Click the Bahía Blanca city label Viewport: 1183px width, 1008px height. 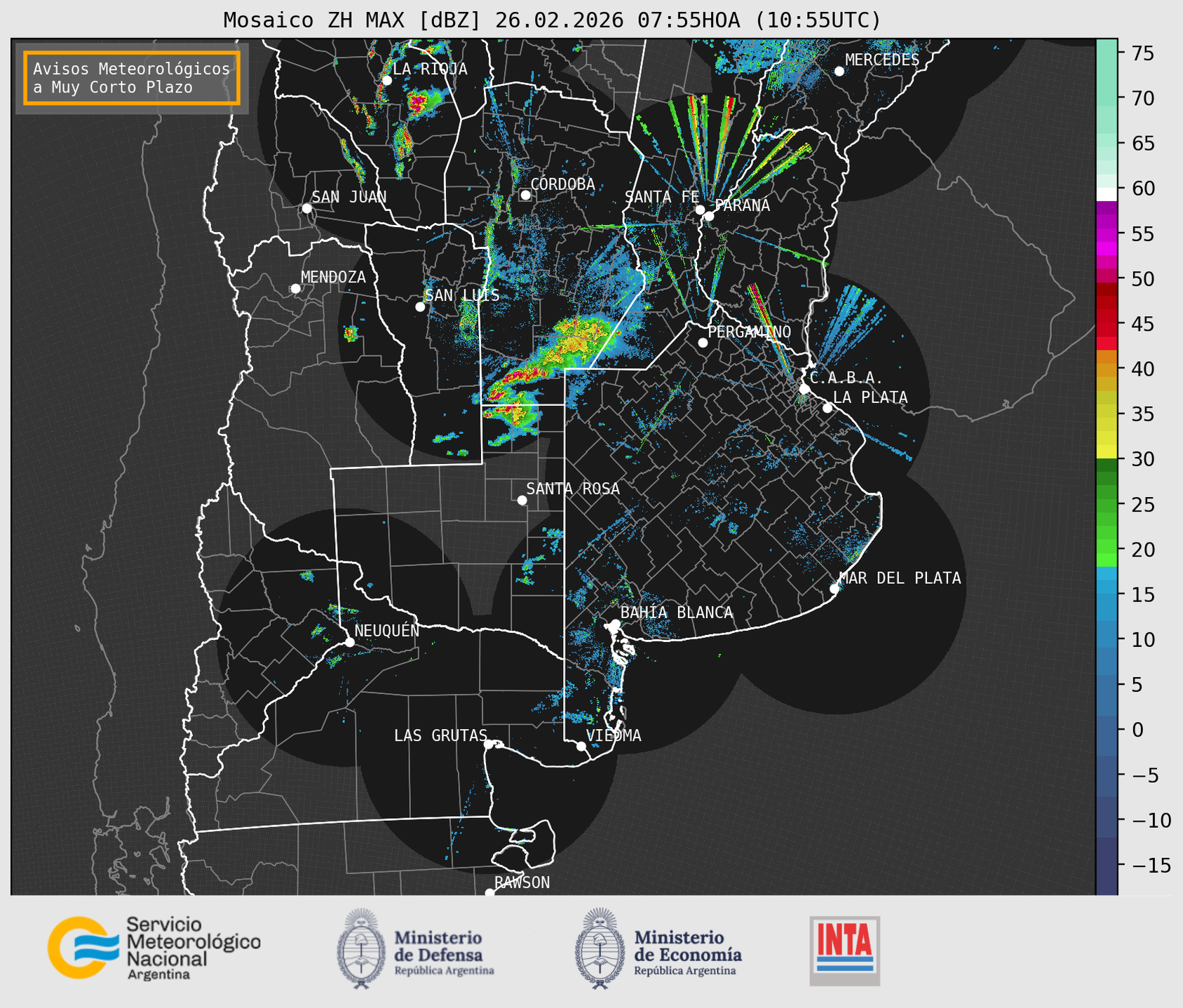(677, 613)
